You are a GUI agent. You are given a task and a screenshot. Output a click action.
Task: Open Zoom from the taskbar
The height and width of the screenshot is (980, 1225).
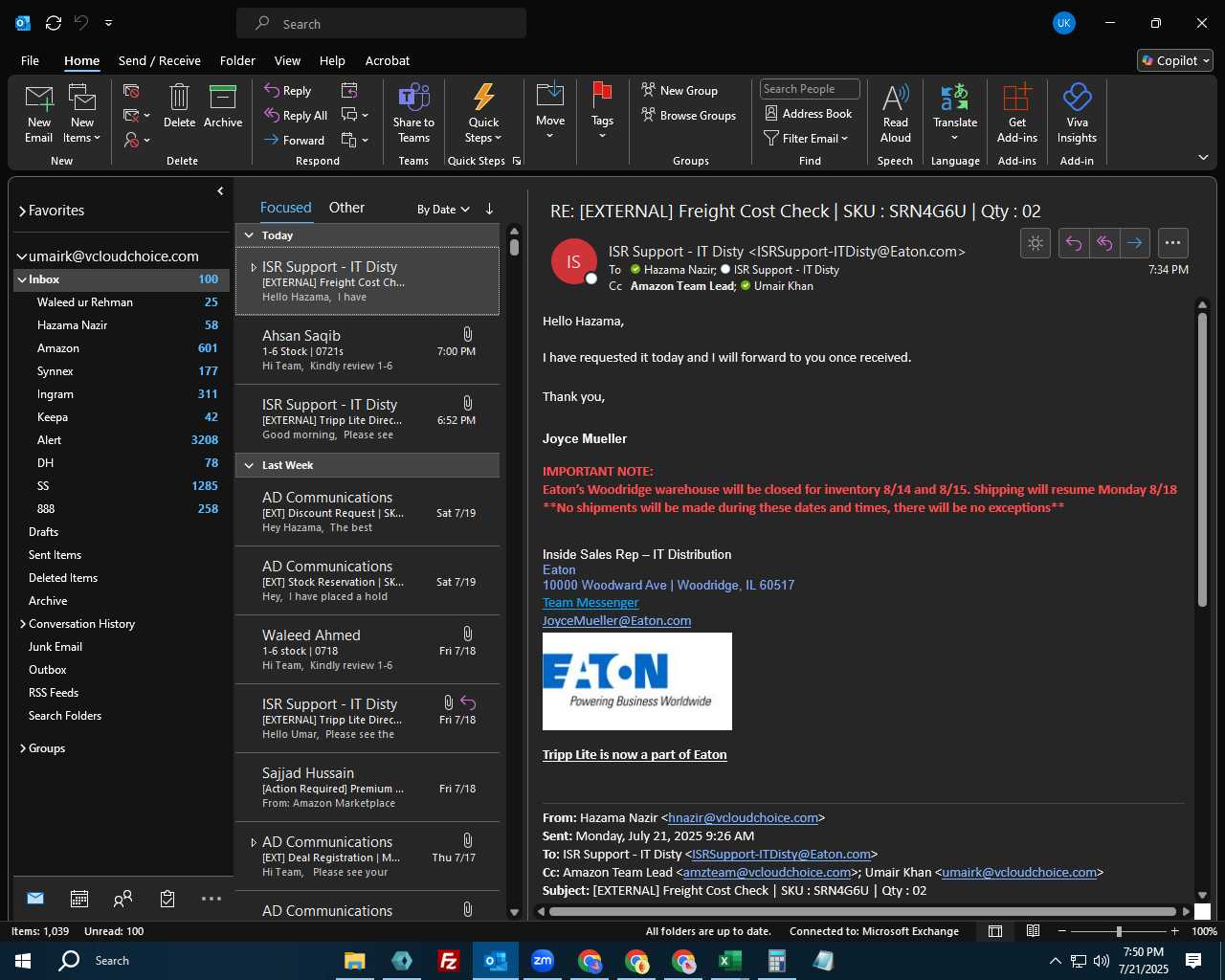tap(543, 961)
